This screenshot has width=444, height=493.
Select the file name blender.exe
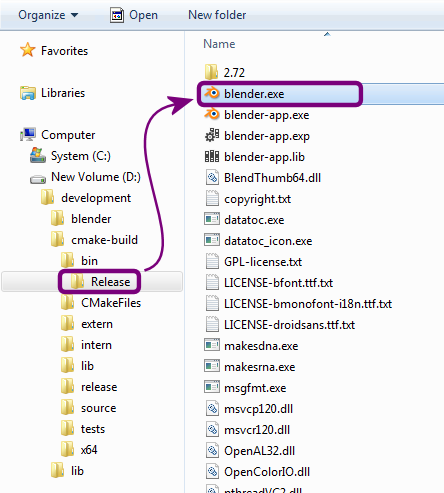tap(254, 94)
